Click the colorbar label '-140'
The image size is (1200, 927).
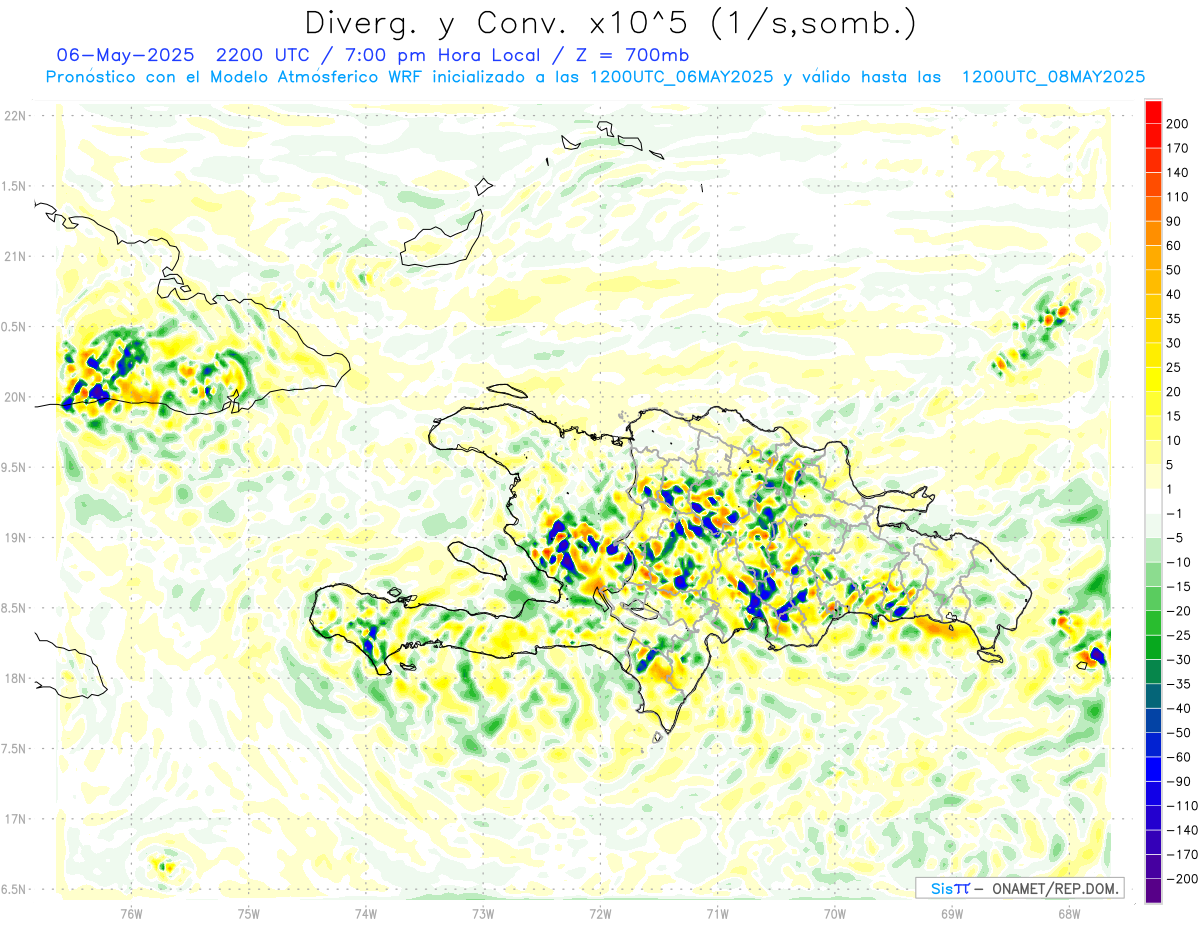click(x=1183, y=830)
